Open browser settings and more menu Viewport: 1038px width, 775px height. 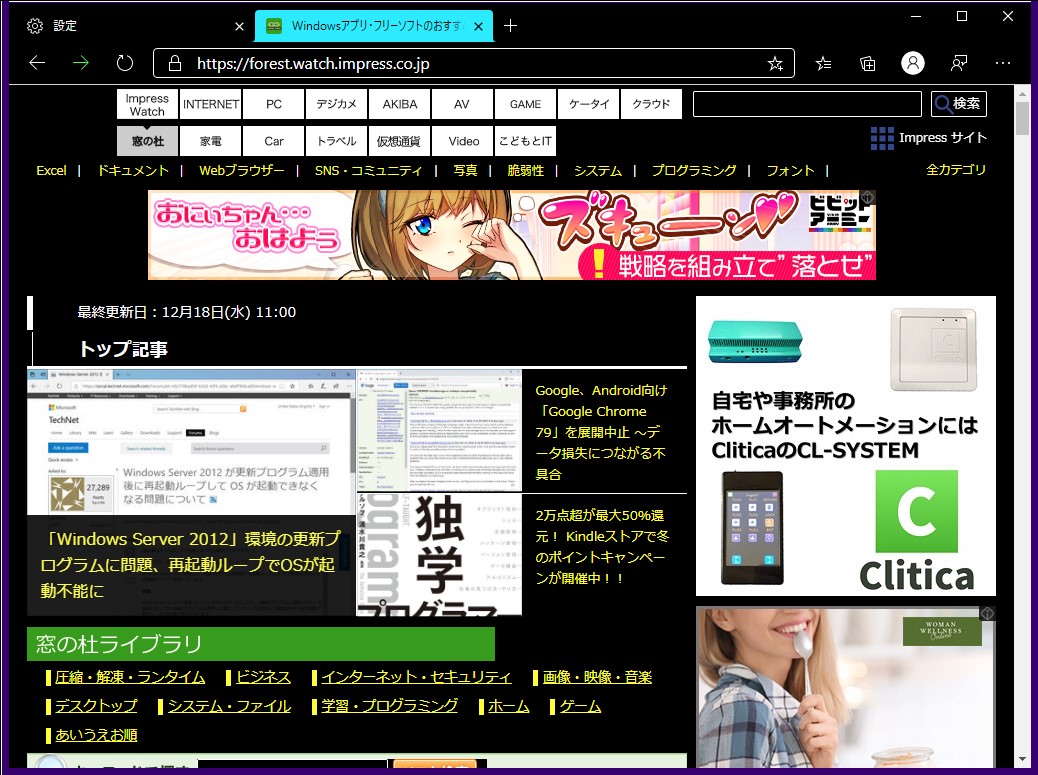click(x=1003, y=64)
